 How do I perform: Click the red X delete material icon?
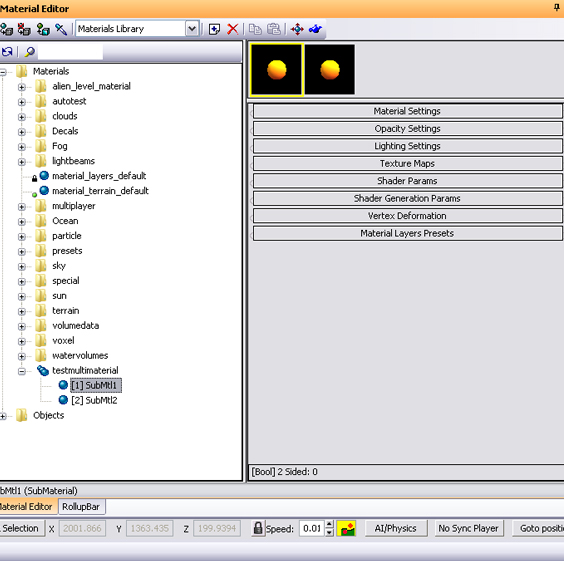pos(233,29)
